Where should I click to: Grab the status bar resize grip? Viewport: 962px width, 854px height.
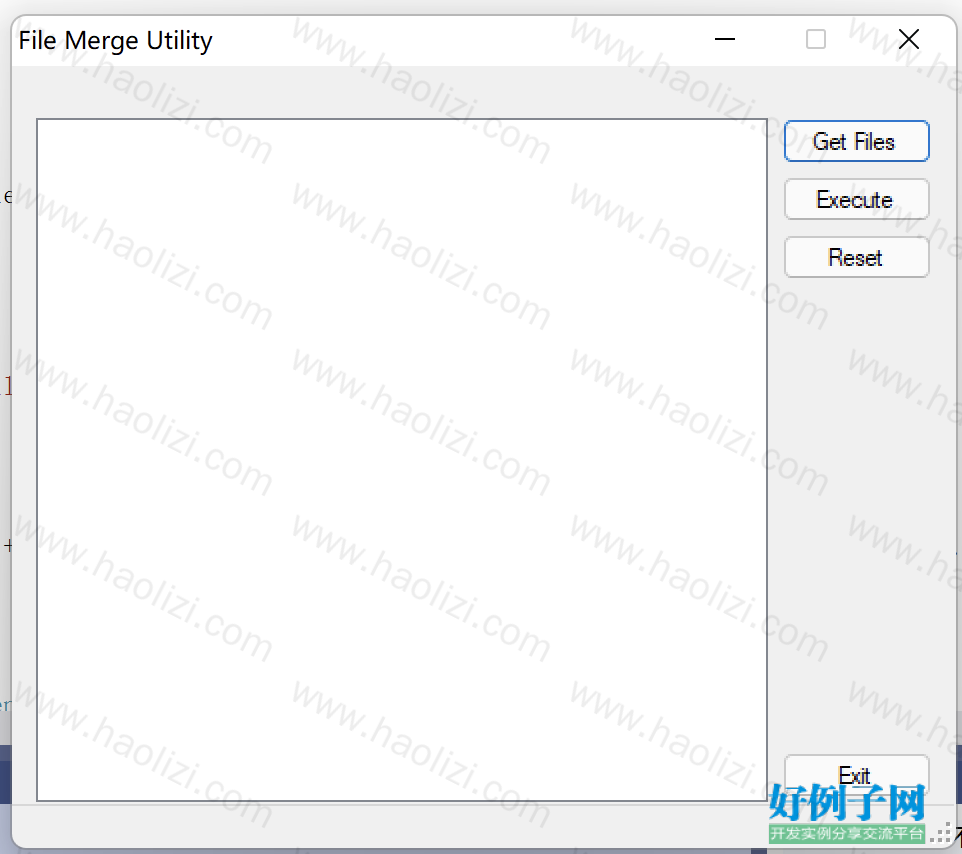click(941, 834)
